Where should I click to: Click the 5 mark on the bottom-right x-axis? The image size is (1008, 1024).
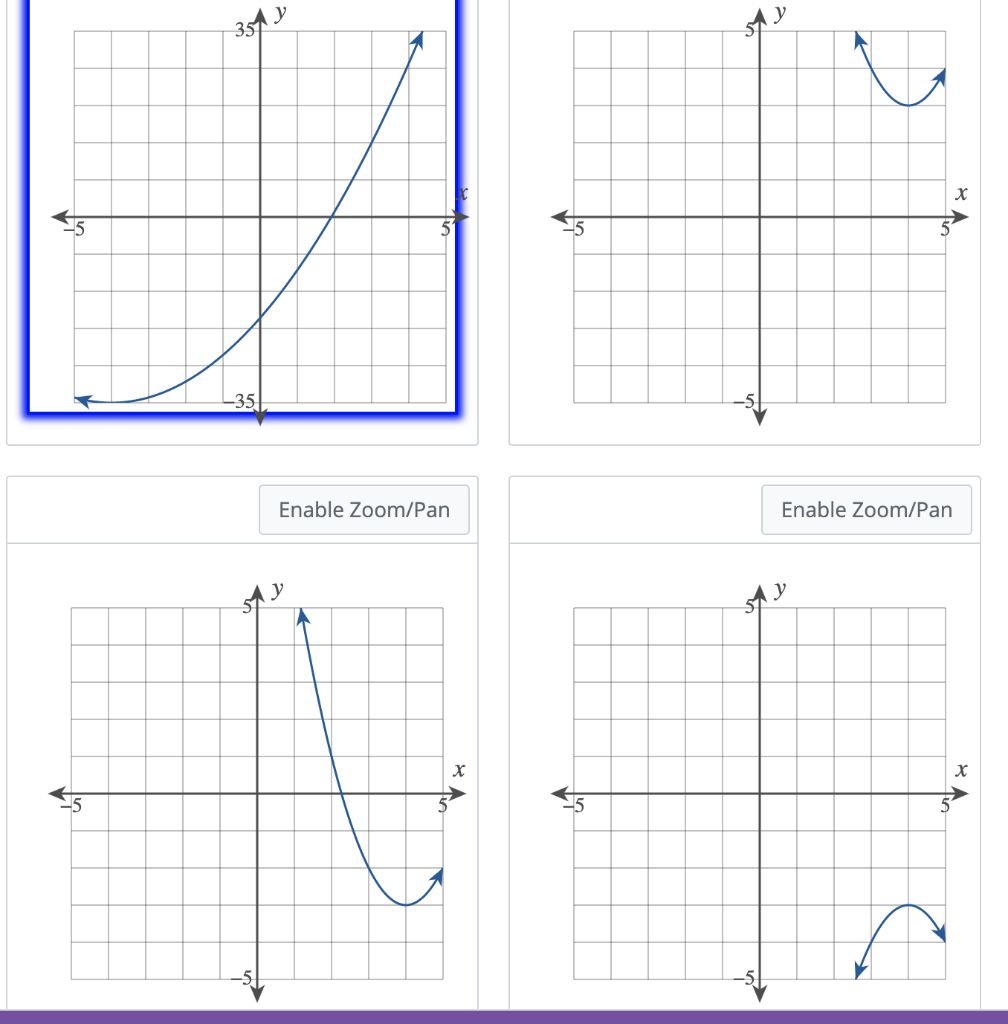943,805
